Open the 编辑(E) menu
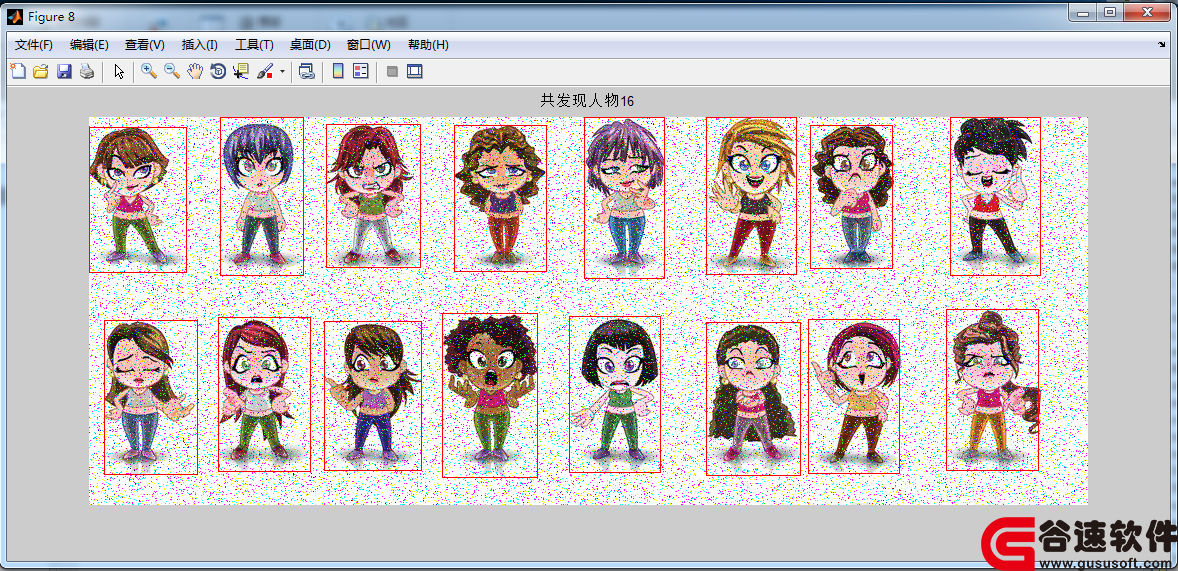Screen dimensions: 1178x571 click(89, 45)
